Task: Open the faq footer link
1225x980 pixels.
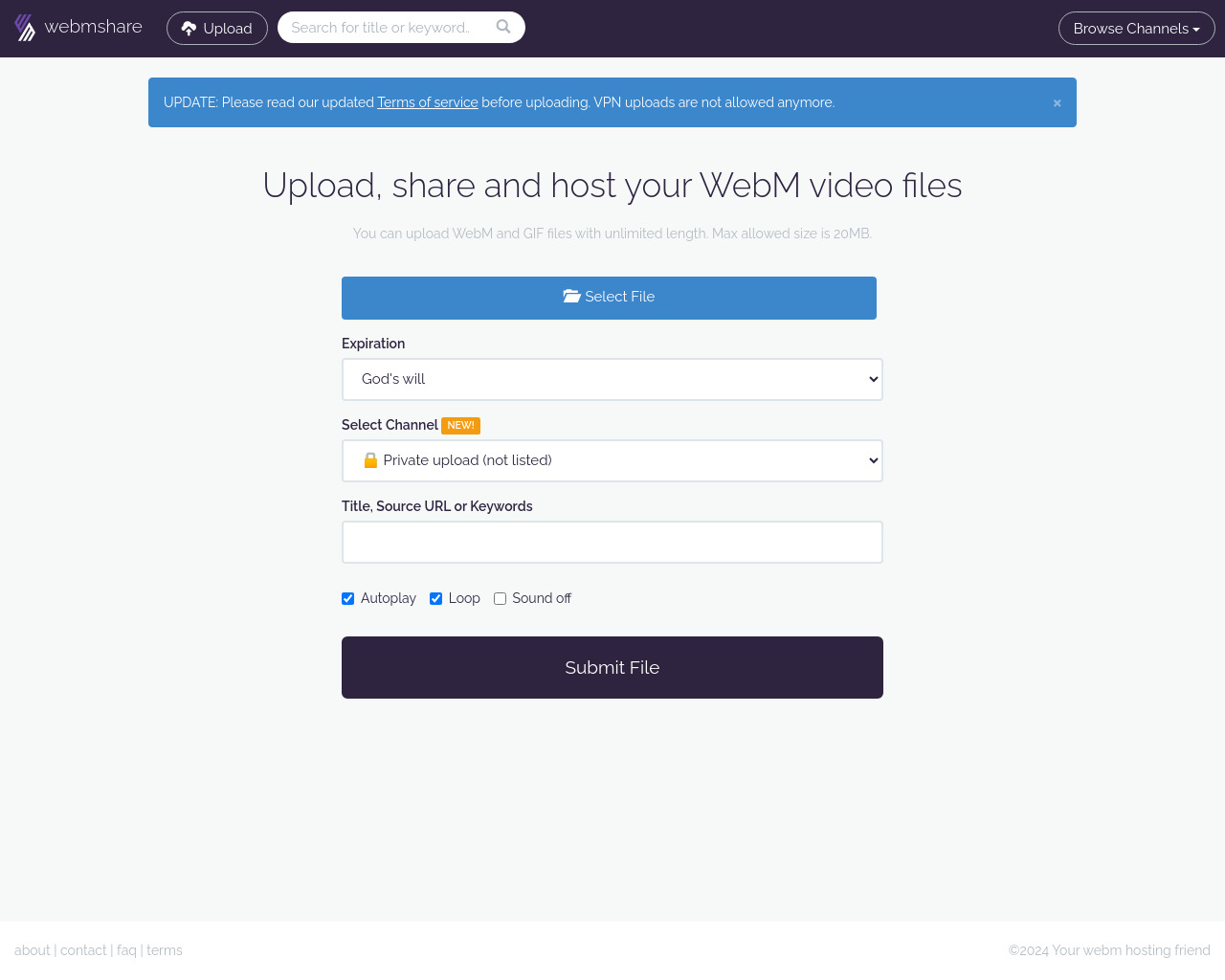Action: (126, 950)
